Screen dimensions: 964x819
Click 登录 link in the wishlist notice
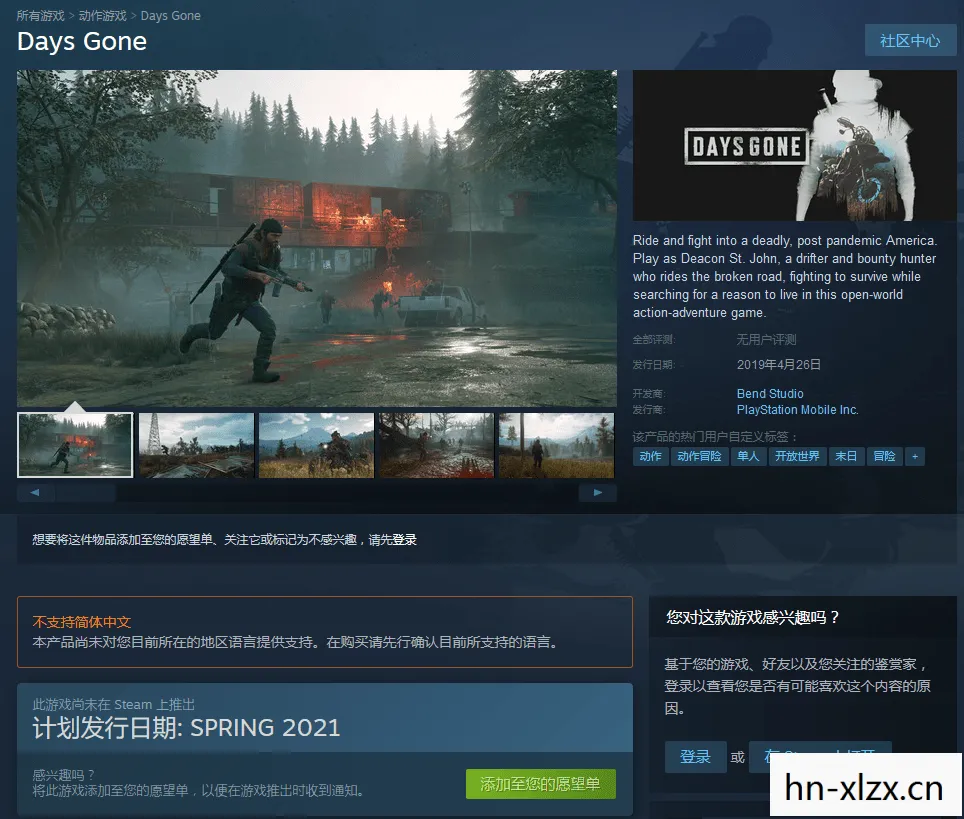[405, 540]
